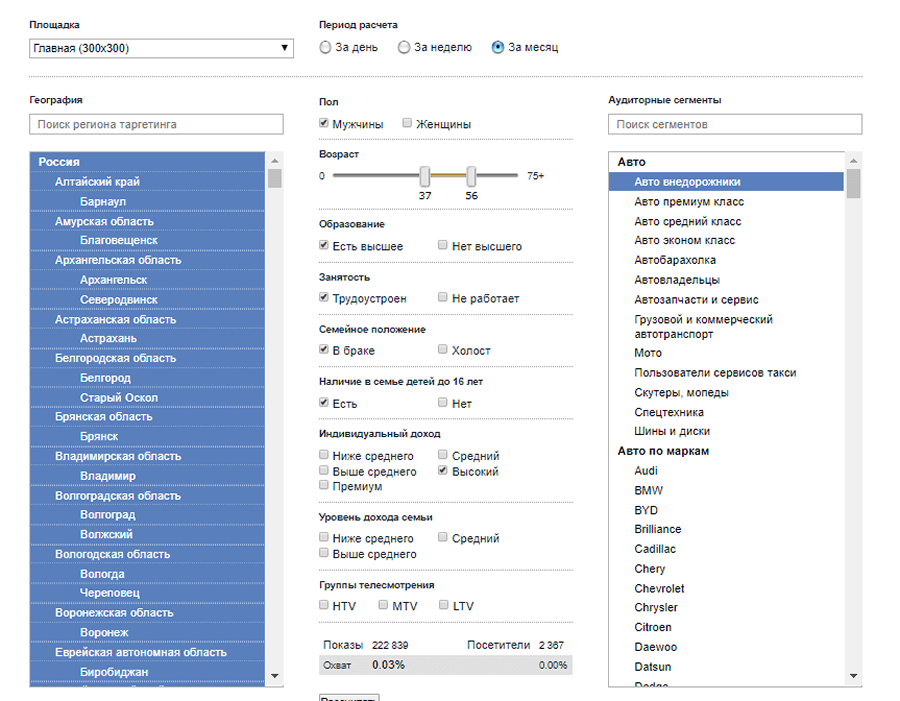Viewport: 900px width, 701px height.
Task: Enable the Нет высшего education checkbox
Action: click(444, 246)
